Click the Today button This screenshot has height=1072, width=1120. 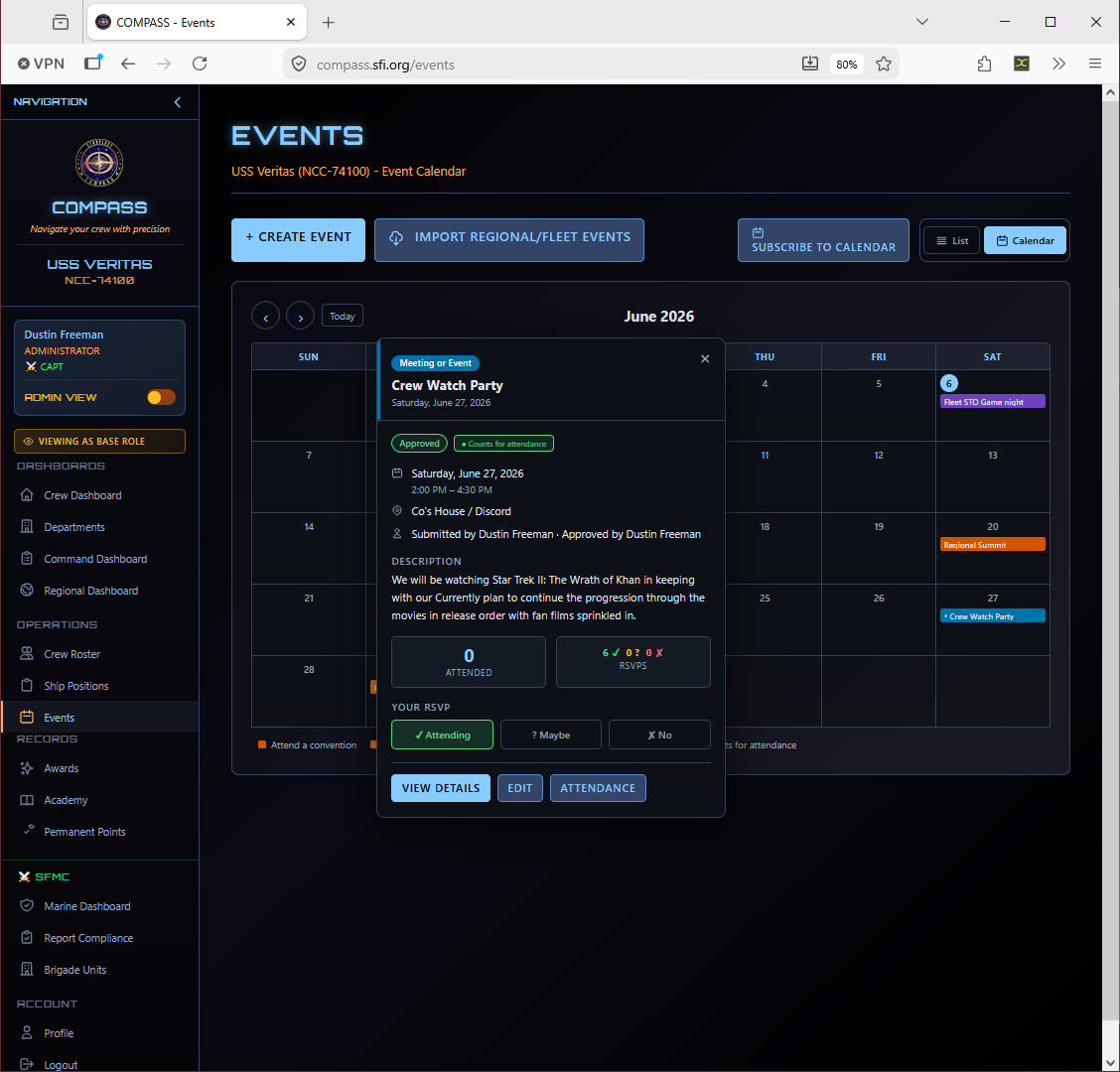point(343,316)
